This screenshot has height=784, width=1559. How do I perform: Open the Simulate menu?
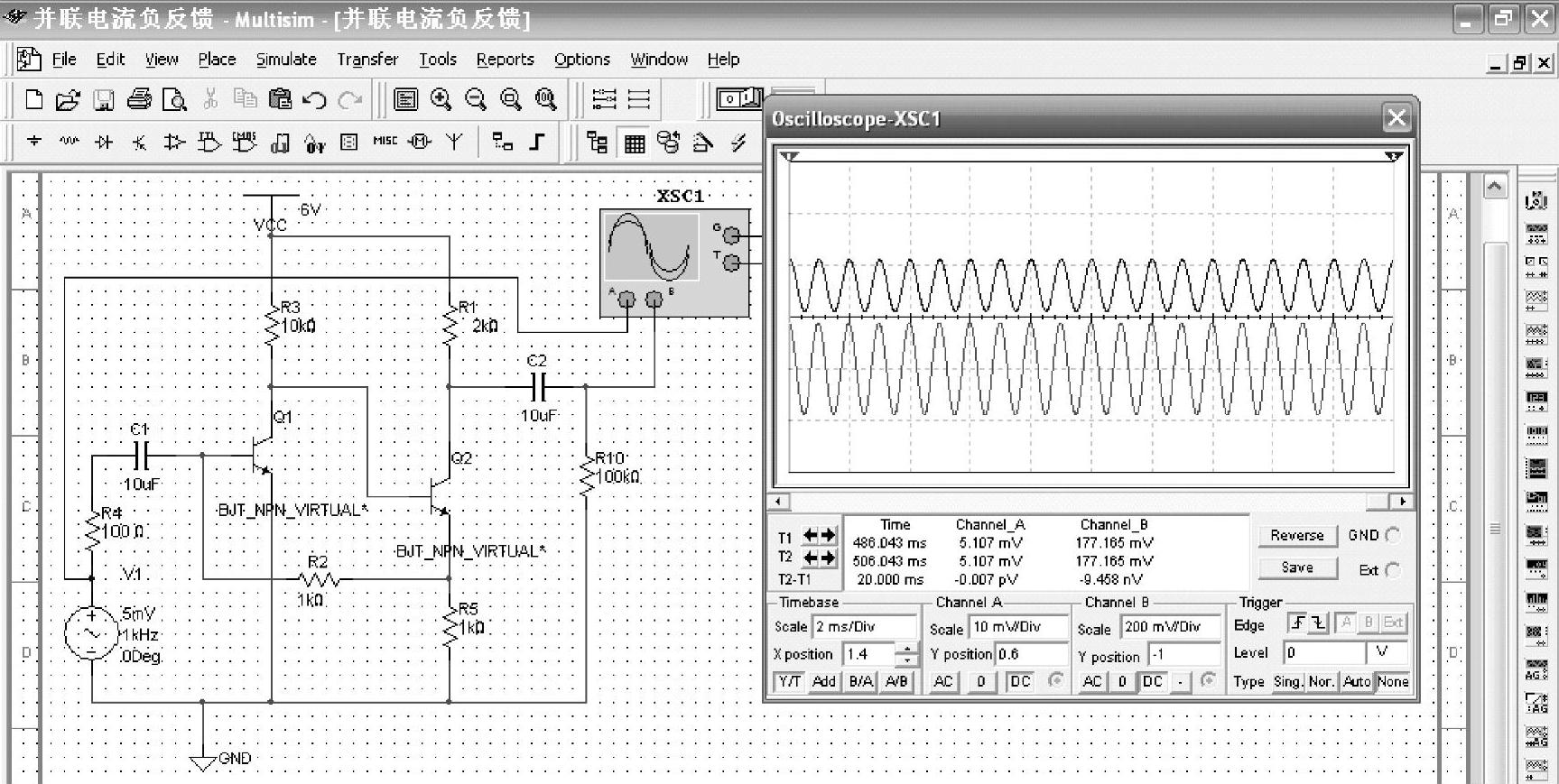click(x=285, y=60)
